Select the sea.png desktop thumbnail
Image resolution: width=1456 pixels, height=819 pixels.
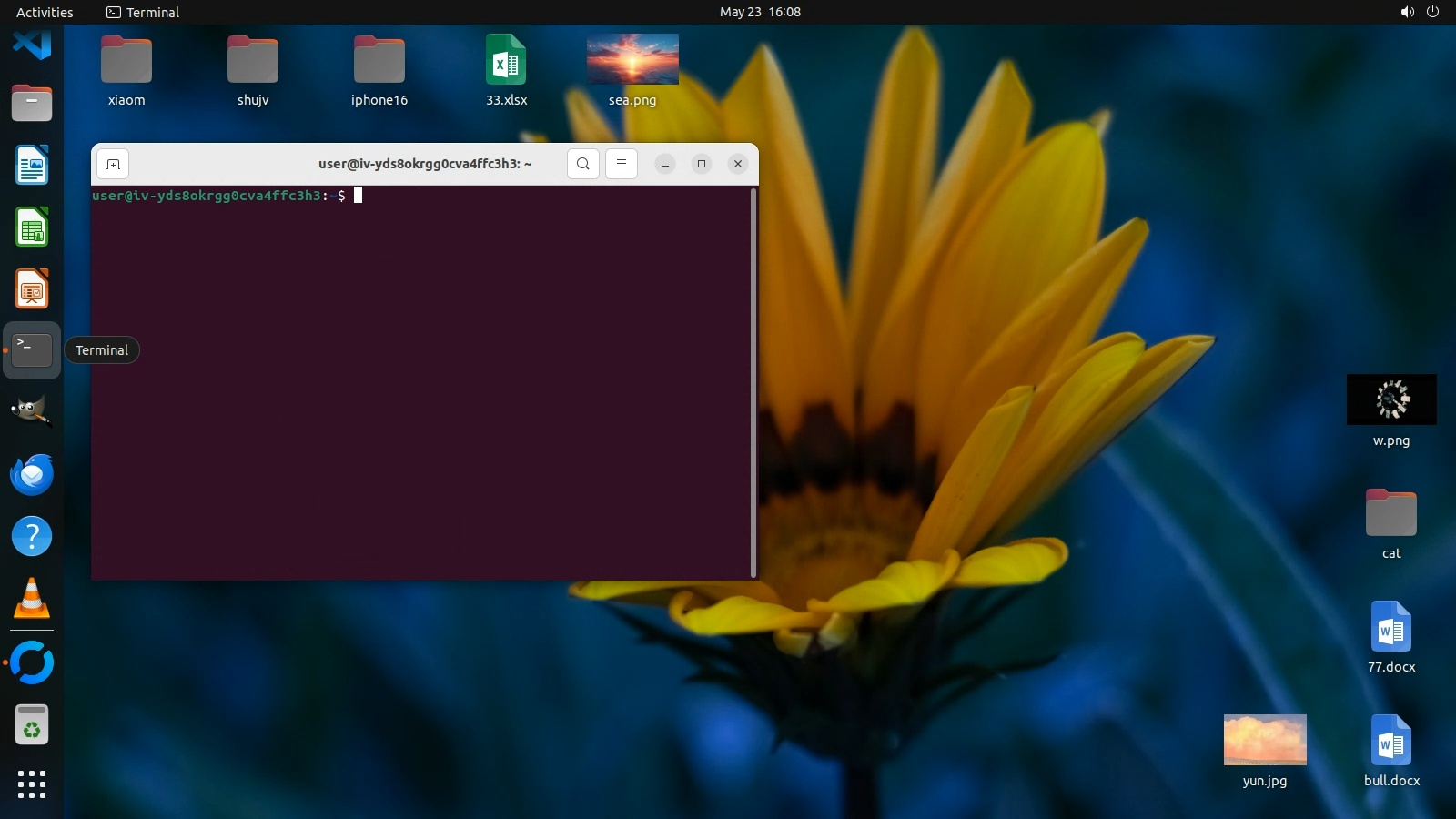click(x=632, y=60)
